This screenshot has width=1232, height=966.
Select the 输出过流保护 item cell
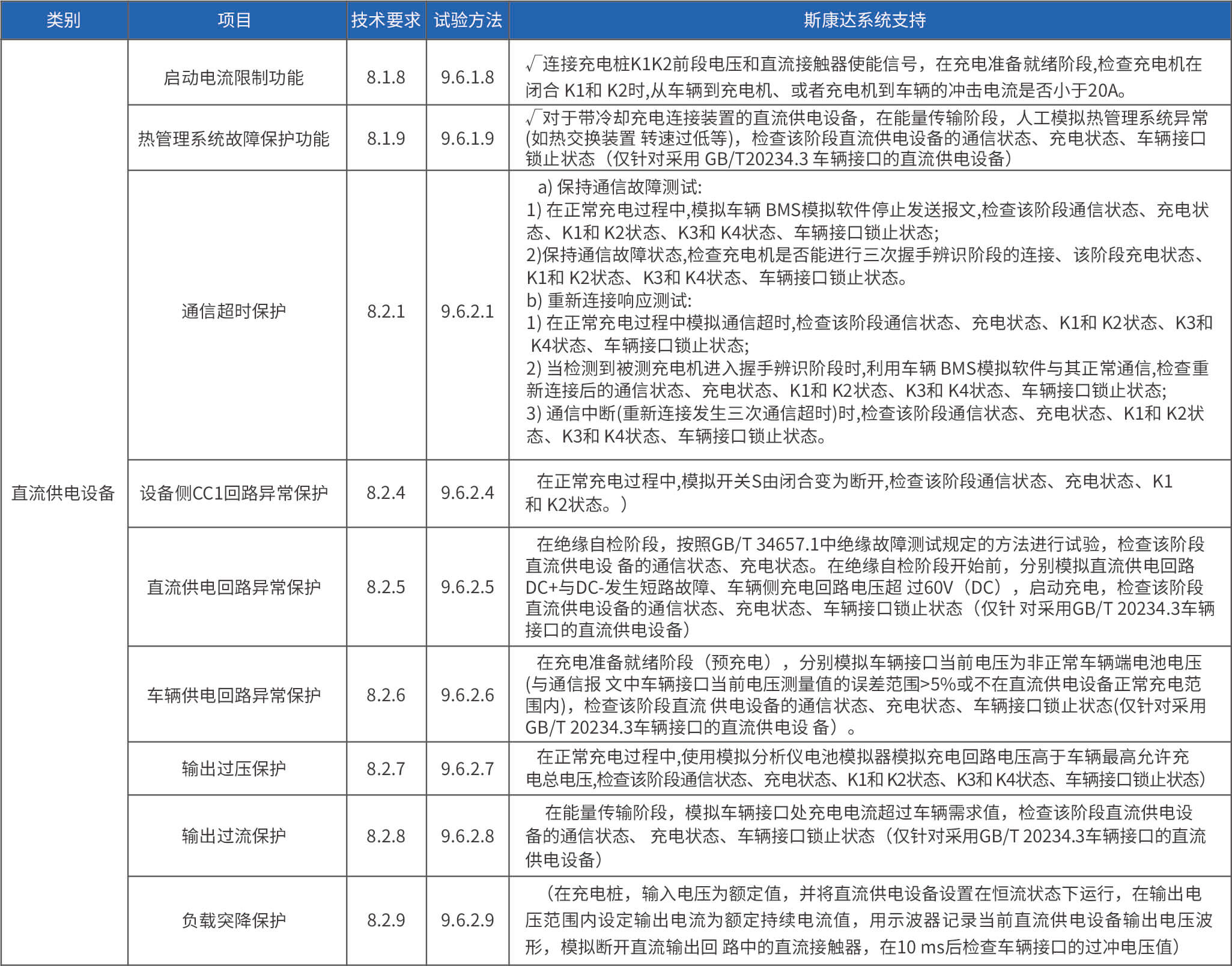tap(234, 836)
